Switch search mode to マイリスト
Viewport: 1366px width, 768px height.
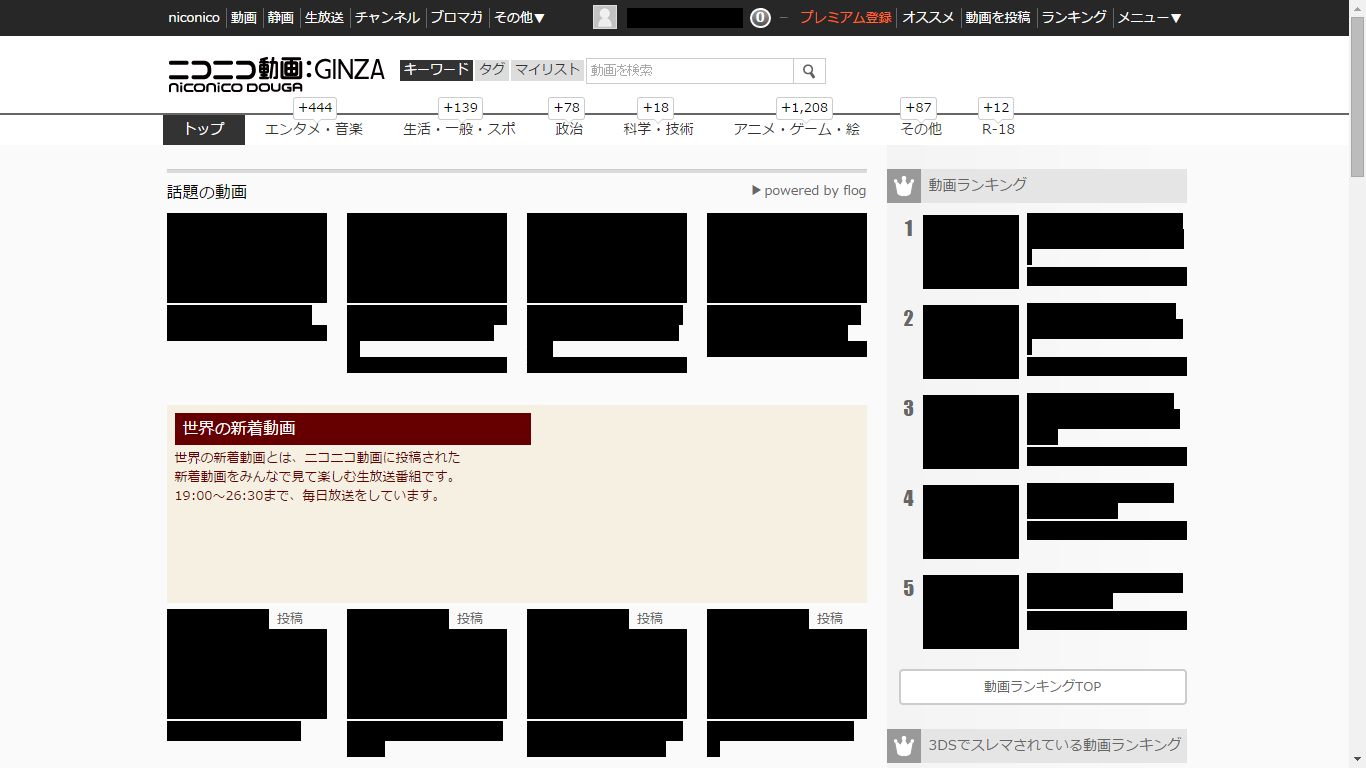[547, 70]
